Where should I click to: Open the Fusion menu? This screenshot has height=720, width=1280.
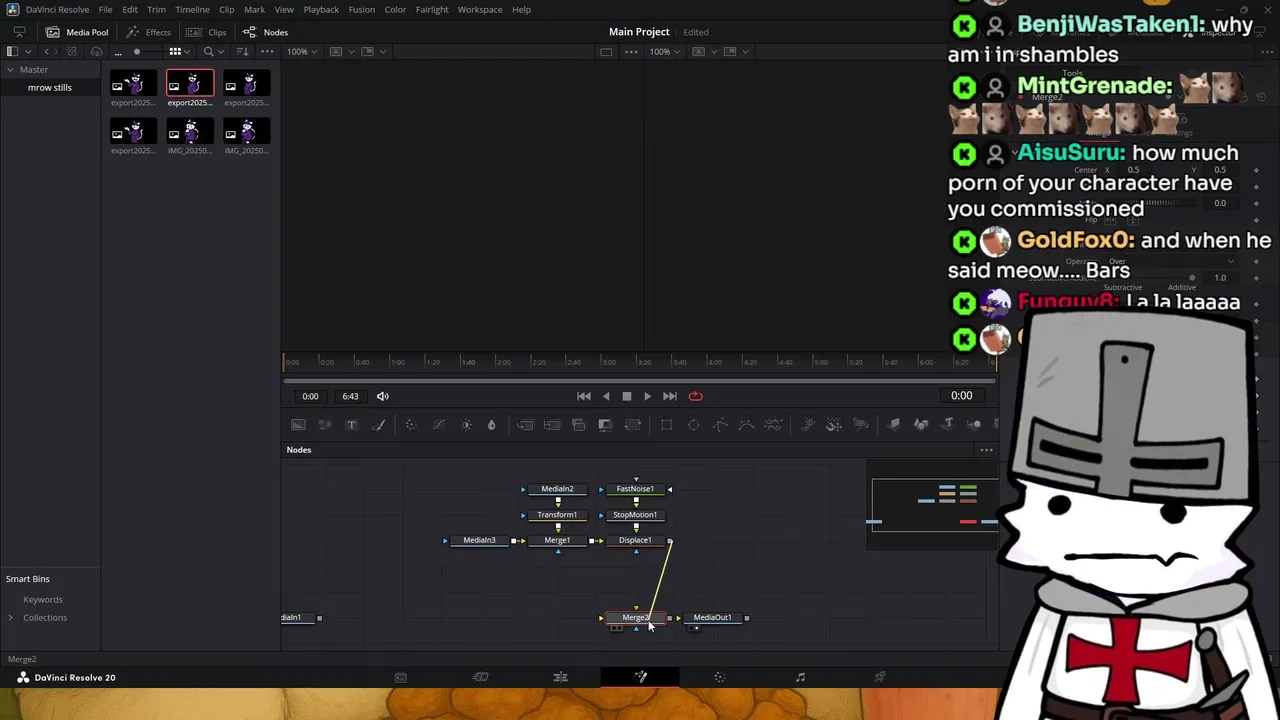point(362,9)
